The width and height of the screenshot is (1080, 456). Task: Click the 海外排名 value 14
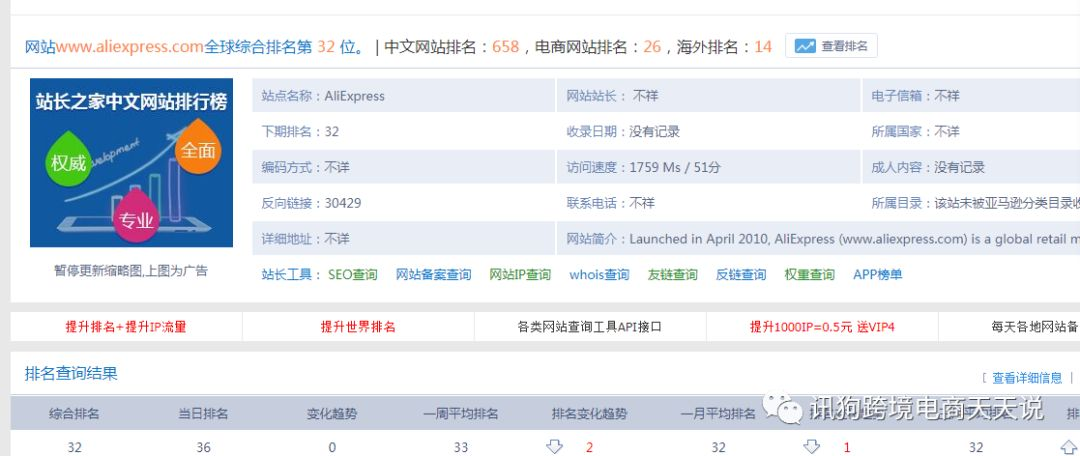click(x=762, y=47)
